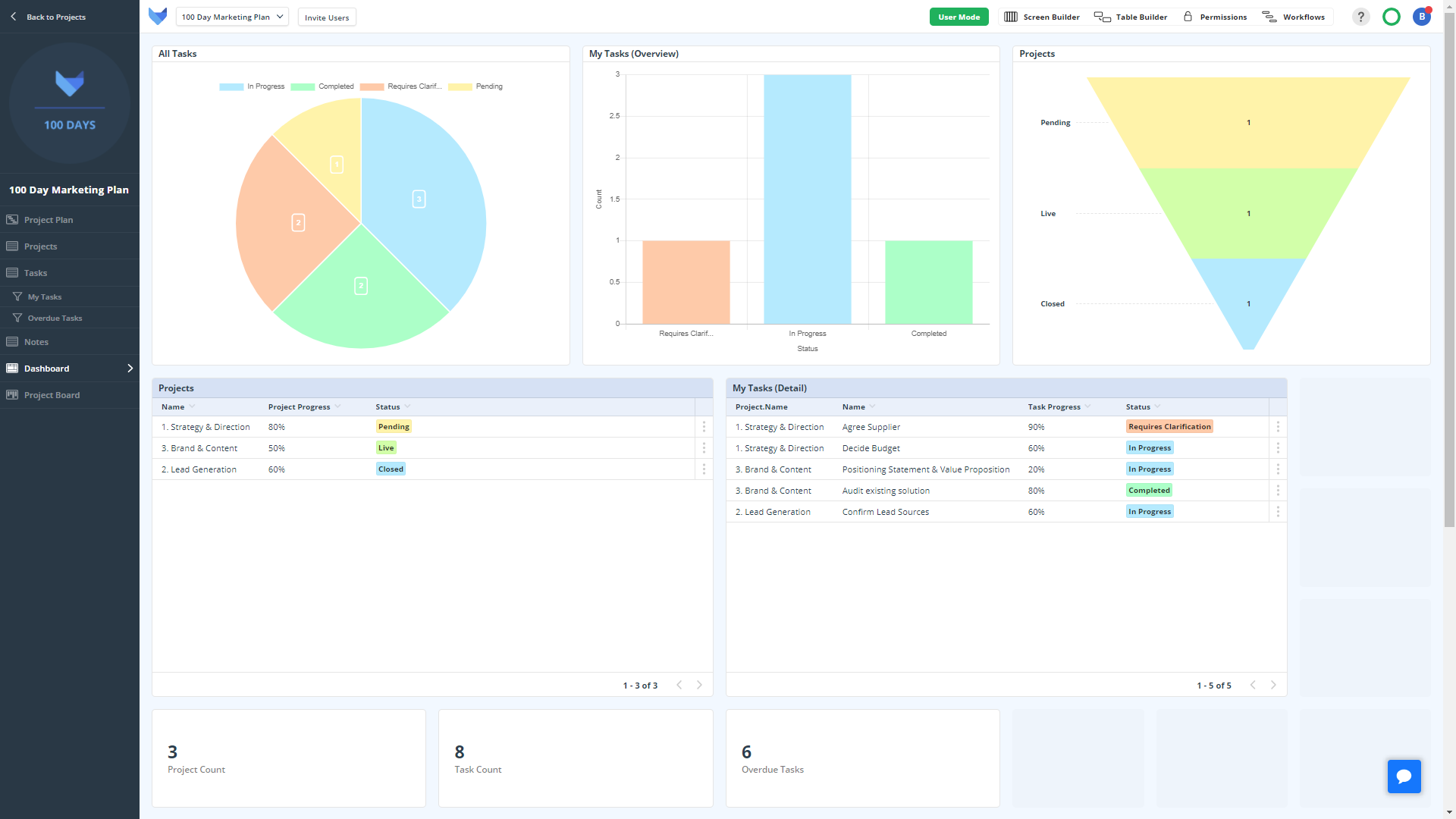Toggle Completed legend in All Tasks chart
Screen dimensions: 1456x819
point(336,86)
